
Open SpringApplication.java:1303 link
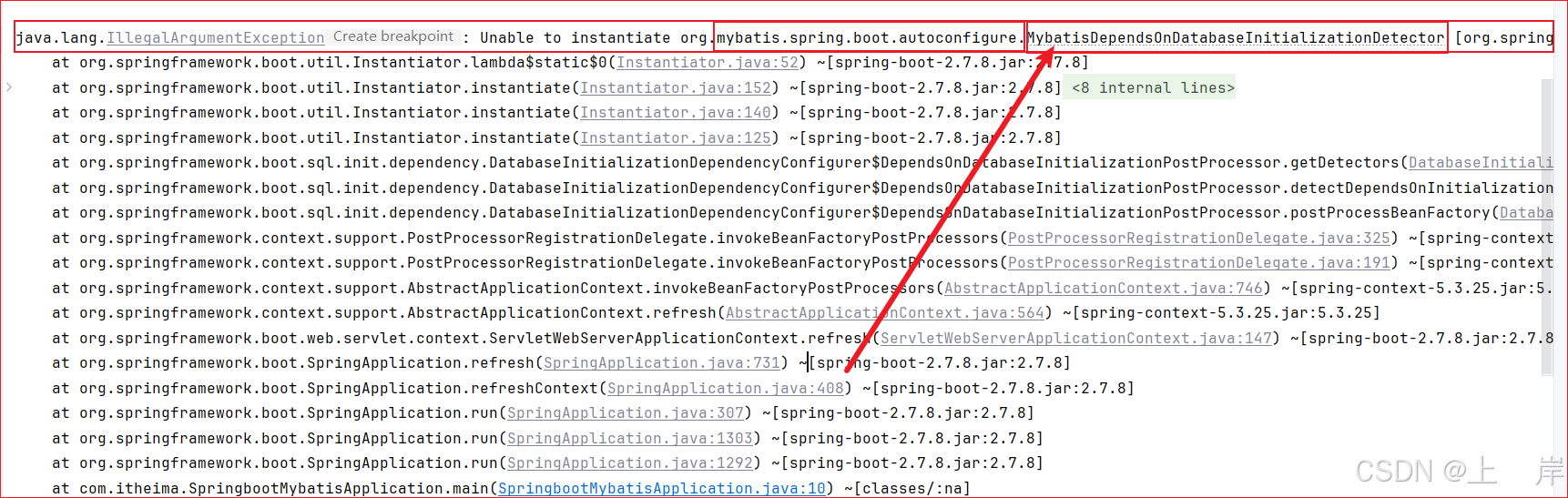pos(630,439)
